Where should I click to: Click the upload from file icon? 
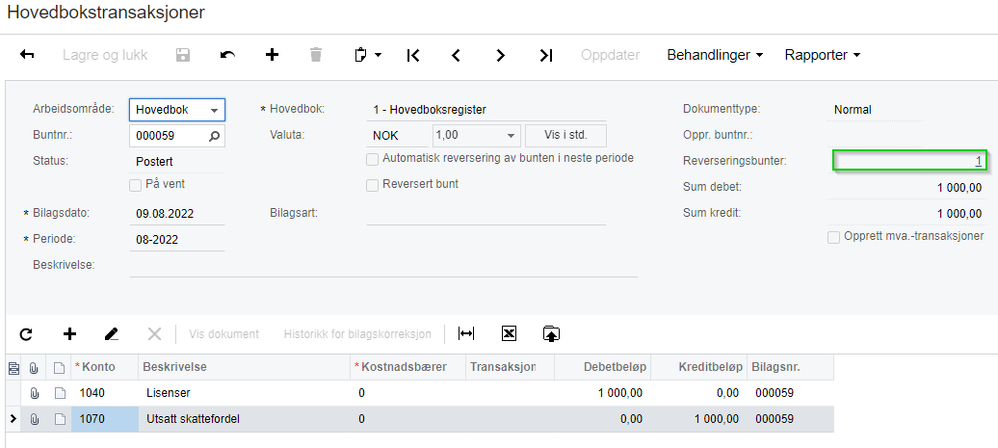[x=551, y=334]
